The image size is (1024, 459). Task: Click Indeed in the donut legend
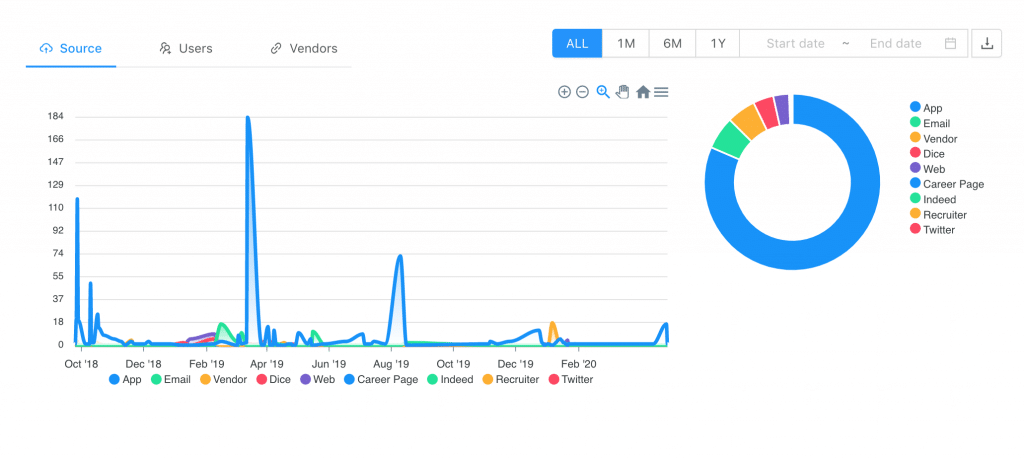click(x=933, y=199)
